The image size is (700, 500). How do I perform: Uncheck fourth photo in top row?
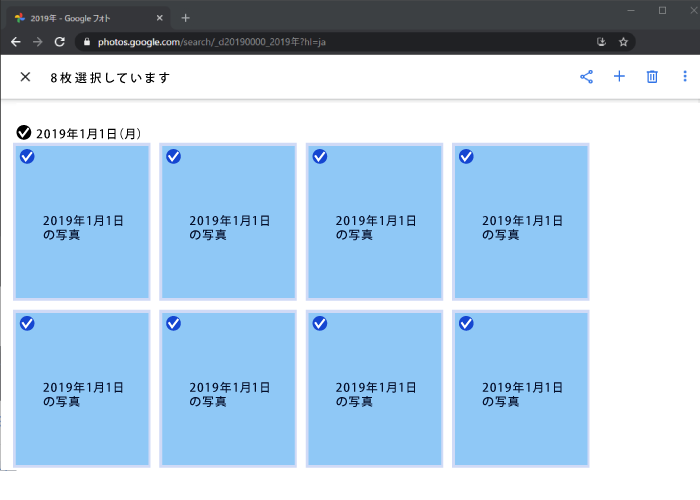(x=466, y=157)
